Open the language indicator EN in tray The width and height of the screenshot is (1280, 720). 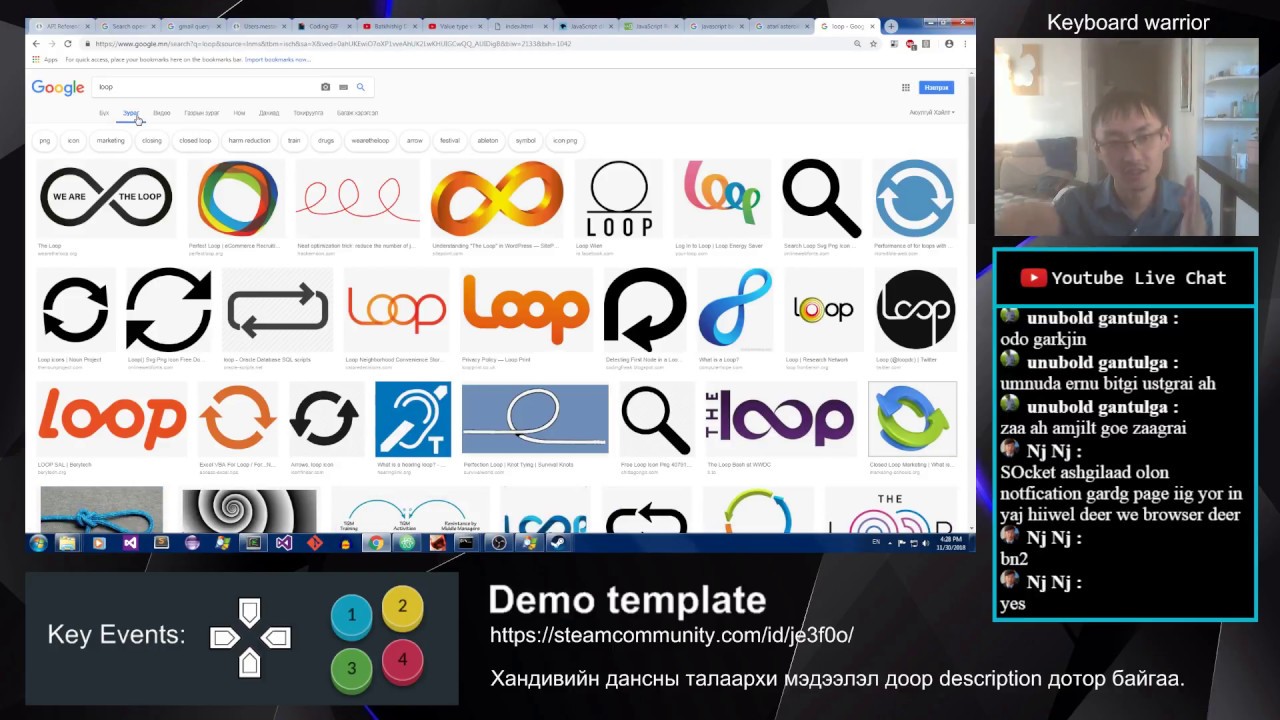[x=877, y=542]
